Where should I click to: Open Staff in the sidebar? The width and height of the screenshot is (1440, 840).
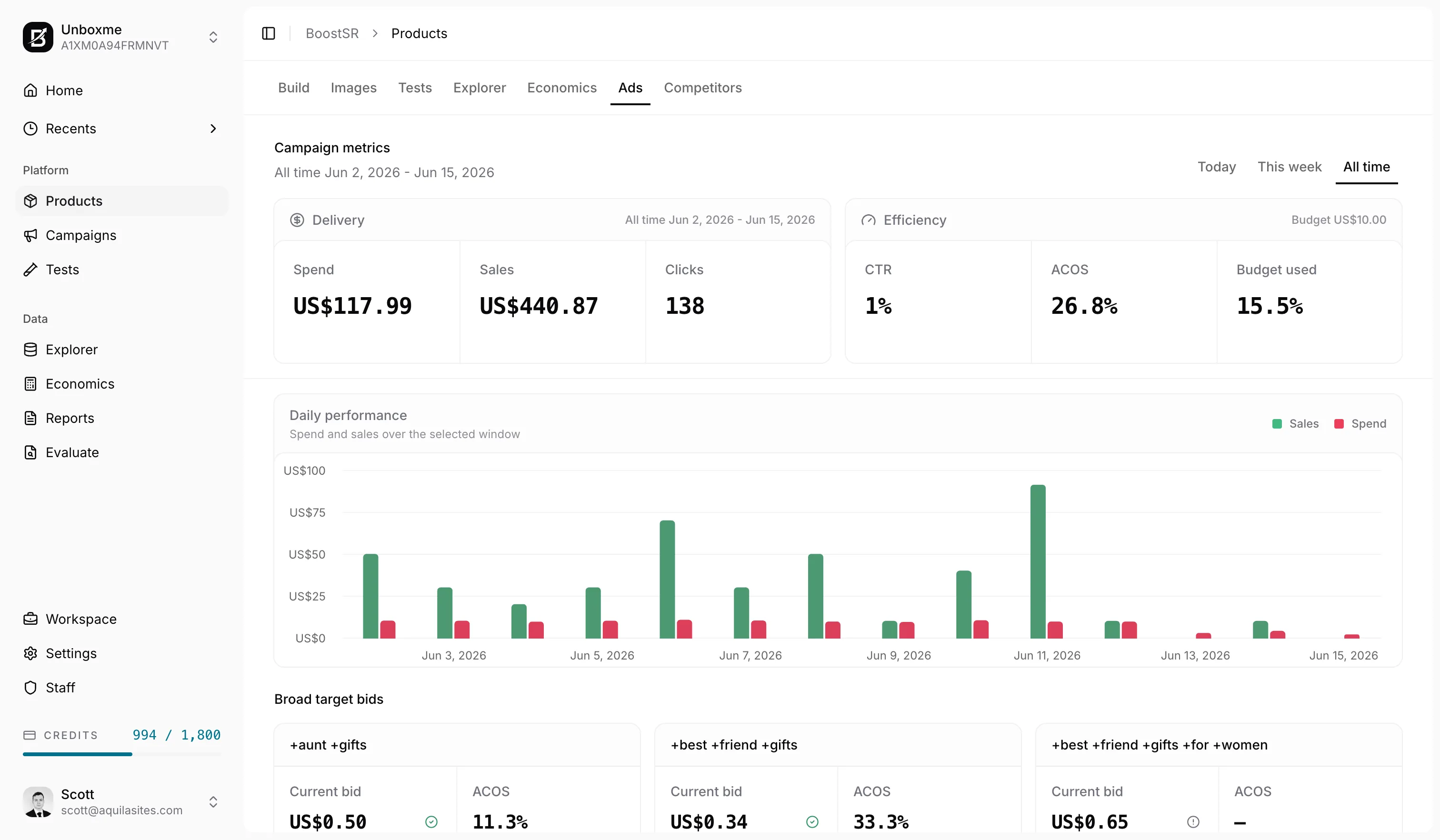click(x=122, y=688)
